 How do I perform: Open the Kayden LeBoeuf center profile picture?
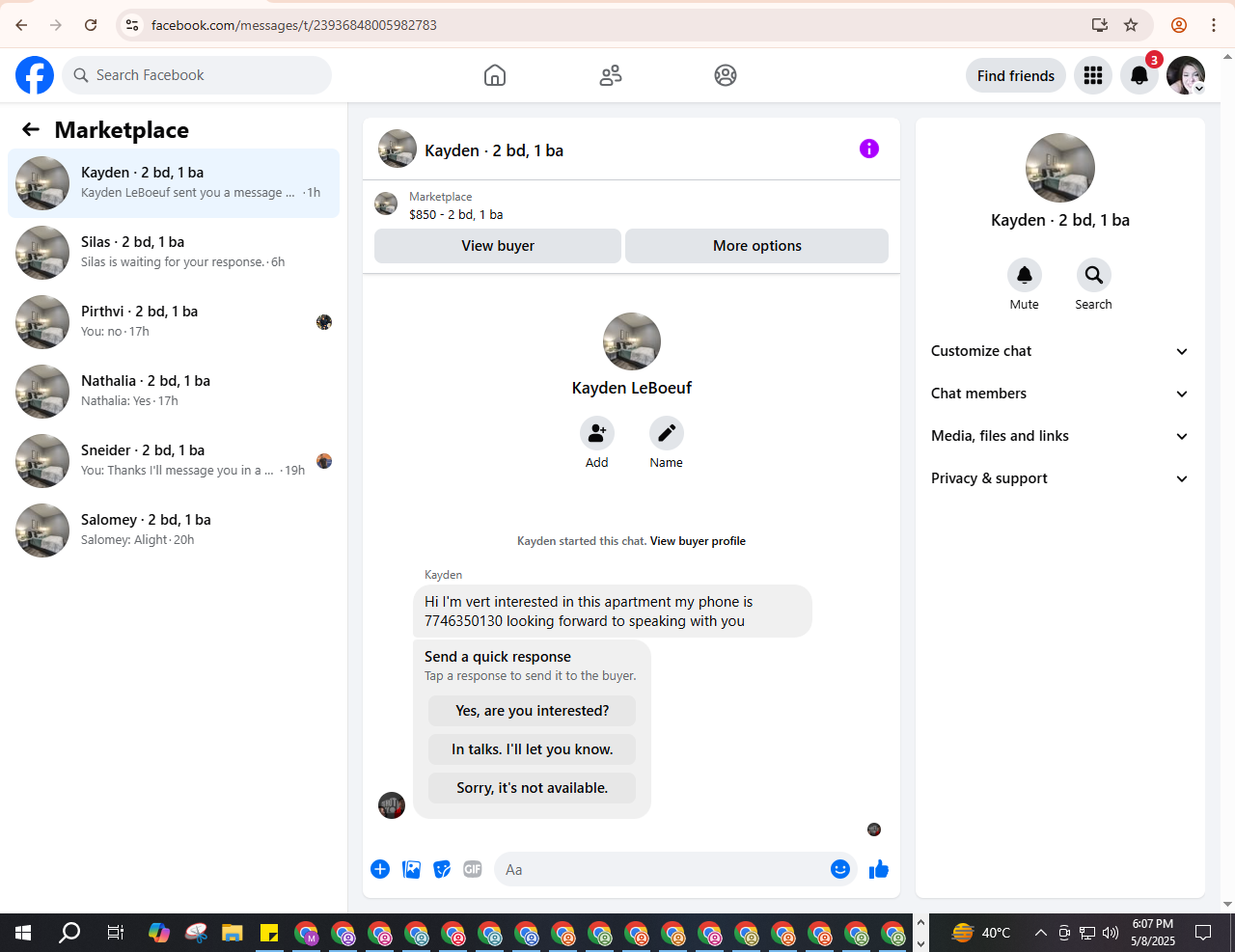click(x=632, y=341)
